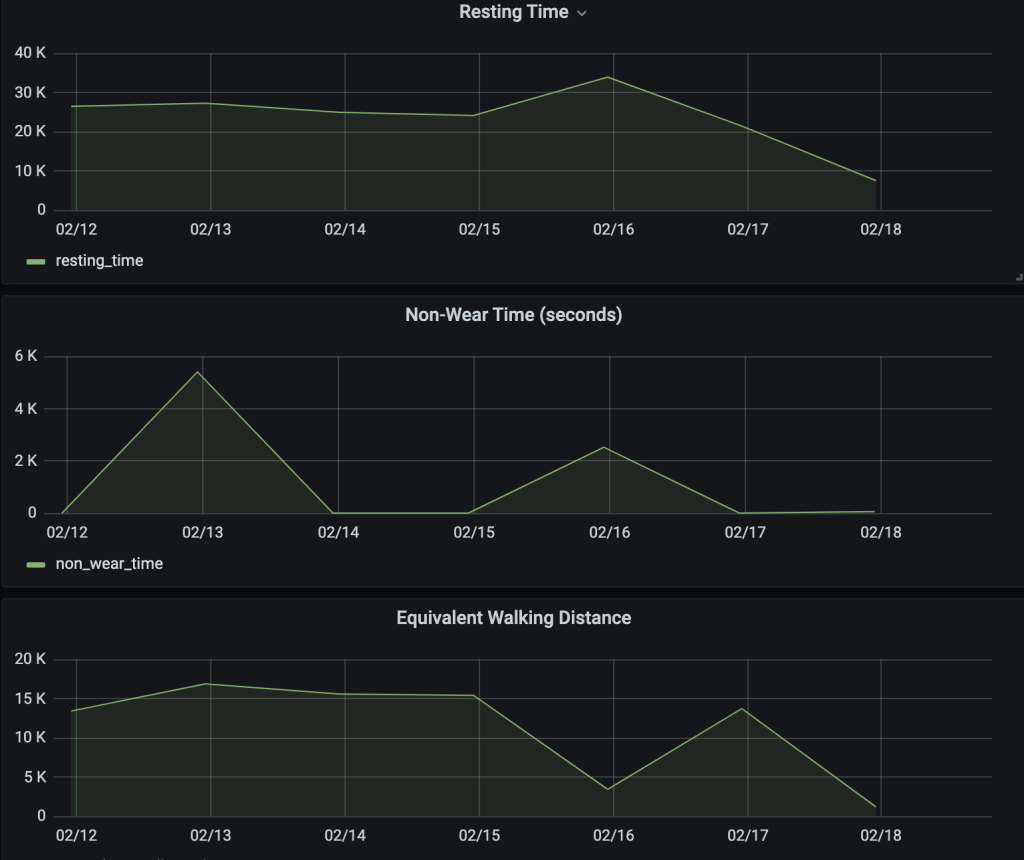The image size is (1024, 860).
Task: Click the 02/14 x-axis label under Resting Time
Action: (345, 230)
